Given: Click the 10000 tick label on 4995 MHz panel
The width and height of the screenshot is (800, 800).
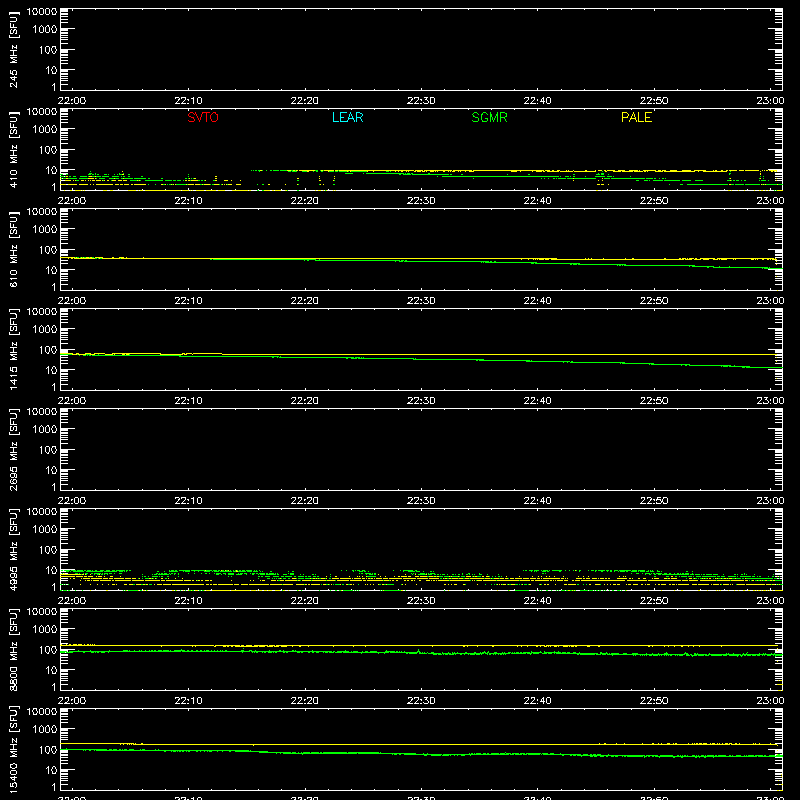Looking at the screenshot, I should 42,512.
